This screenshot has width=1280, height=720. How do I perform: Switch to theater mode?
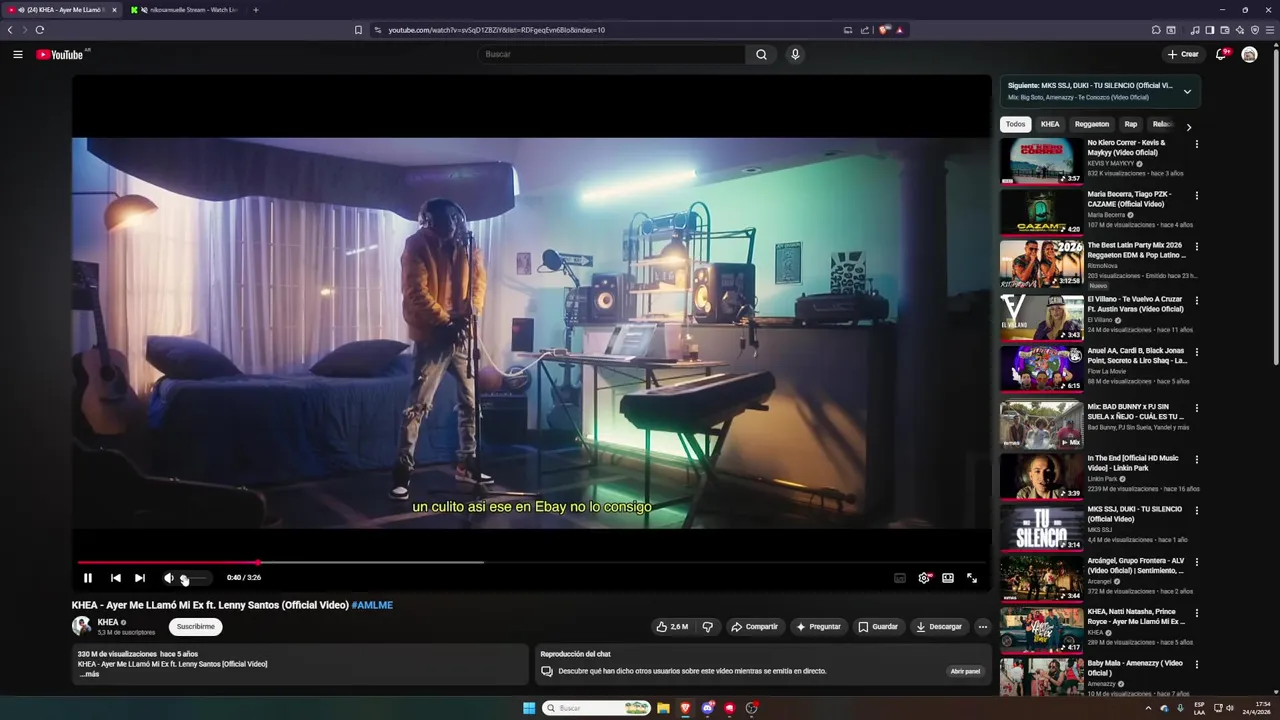948,578
